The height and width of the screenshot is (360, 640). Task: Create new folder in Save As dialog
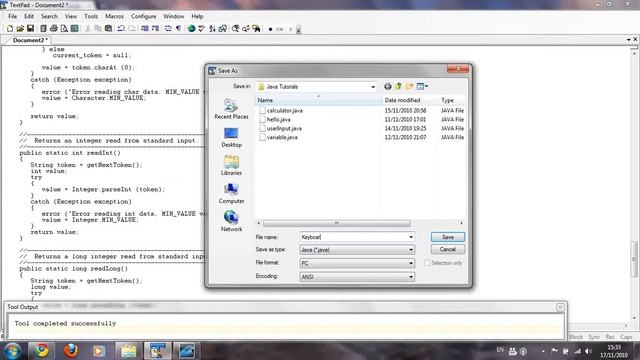(409, 87)
